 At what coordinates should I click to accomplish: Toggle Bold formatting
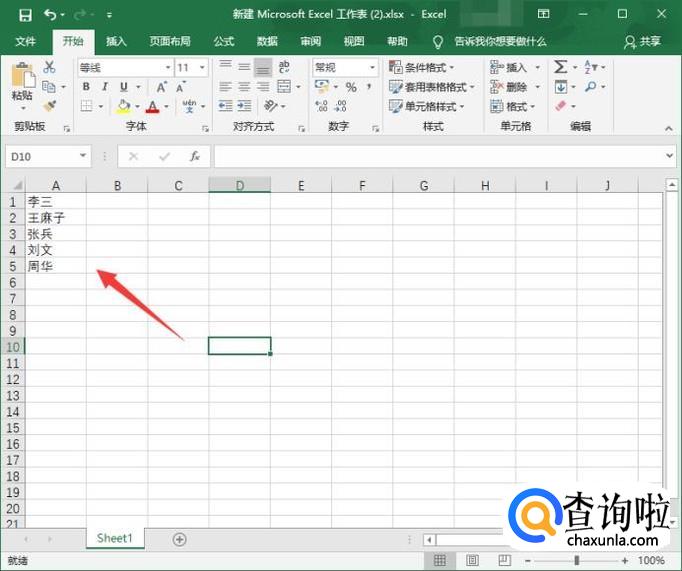point(86,87)
